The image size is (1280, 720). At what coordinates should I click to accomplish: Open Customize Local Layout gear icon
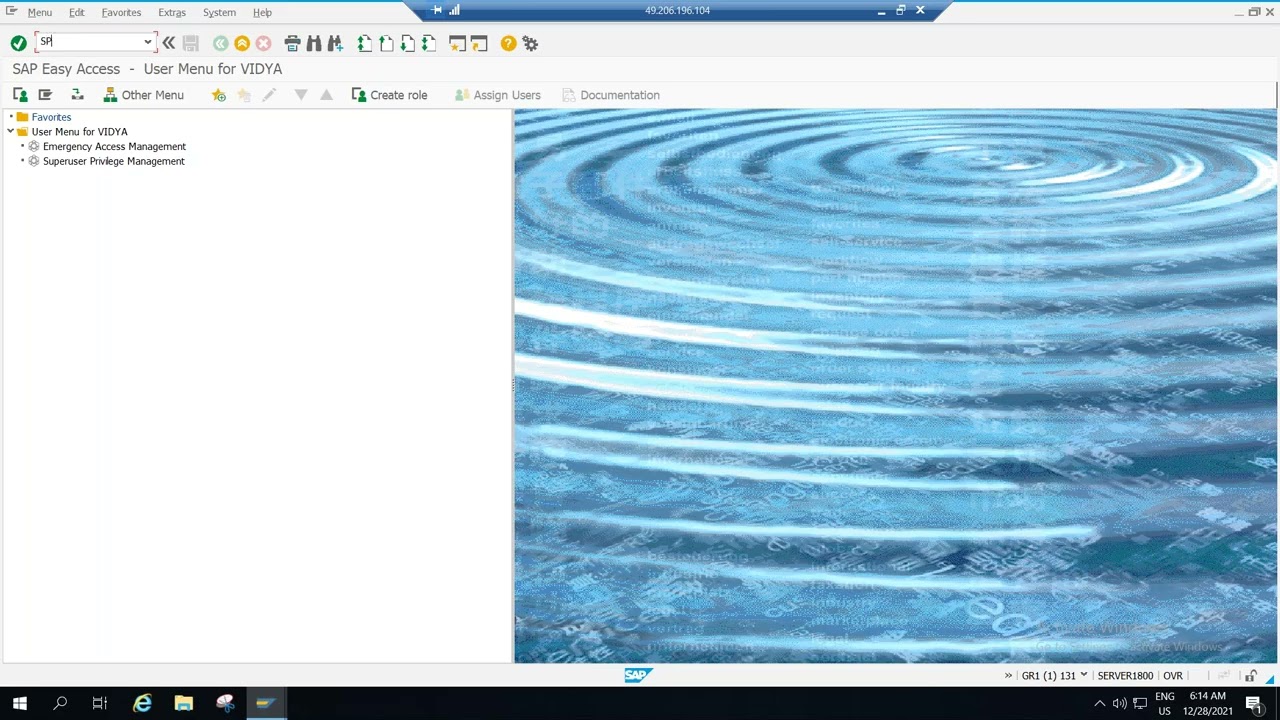(530, 43)
